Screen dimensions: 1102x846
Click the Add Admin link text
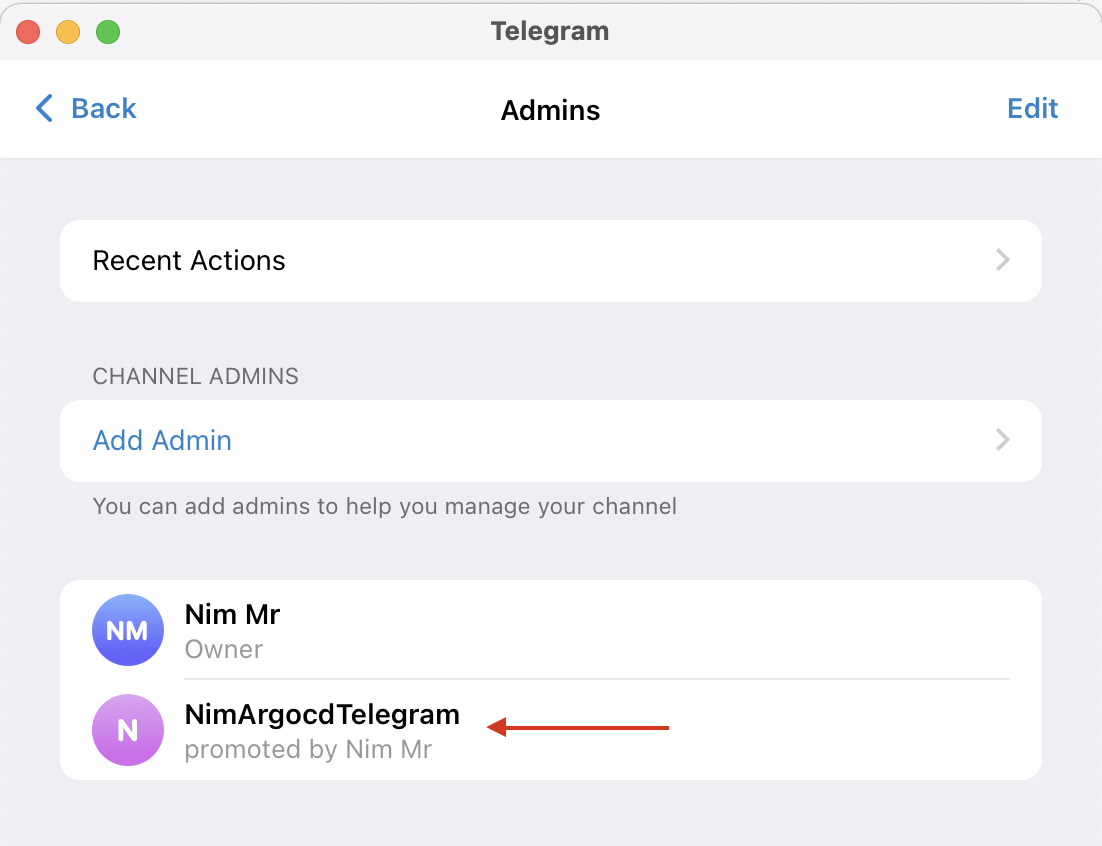(162, 440)
